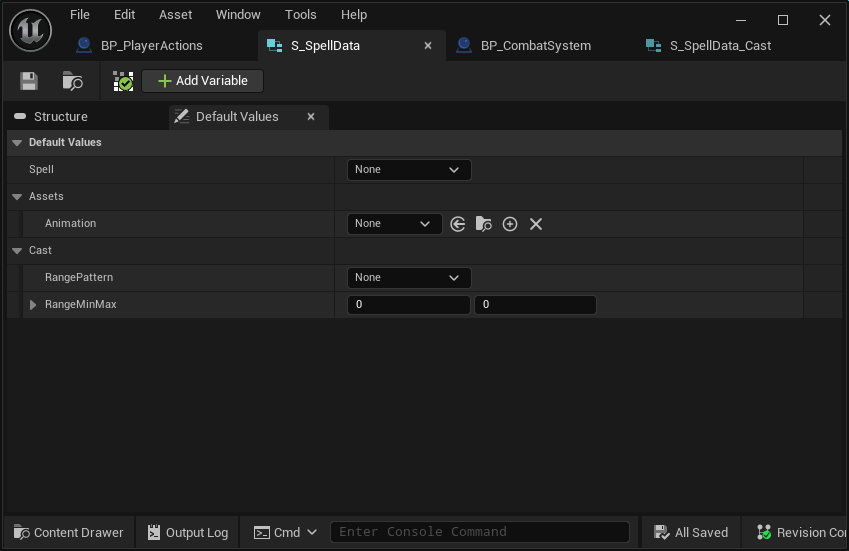Screen dimensions: 849x551
Task: Open the Content Drawer
Action: pyautogui.click(x=69, y=533)
